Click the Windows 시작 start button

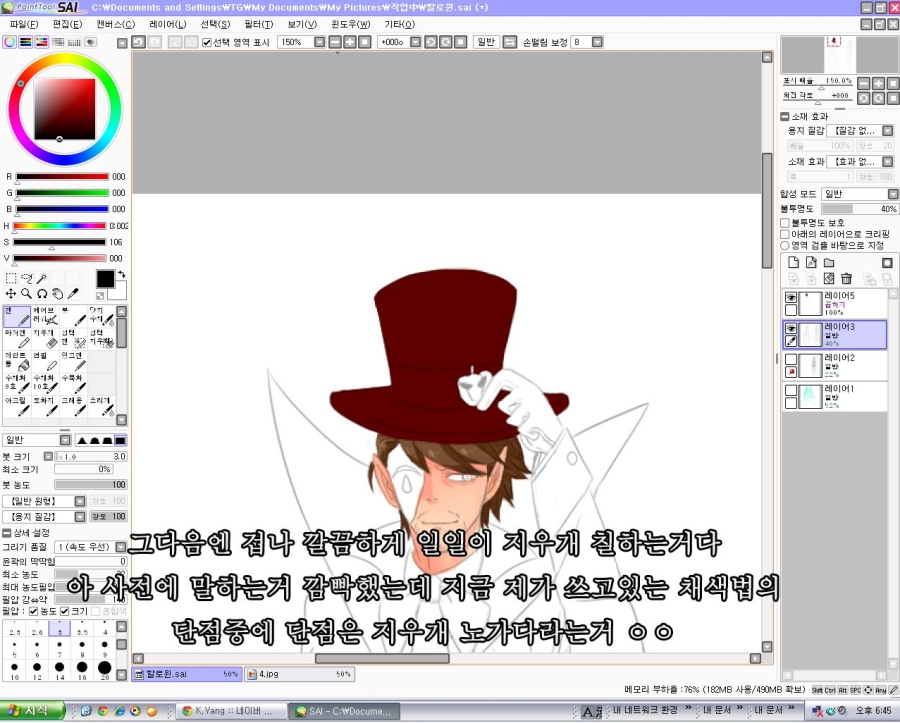tap(32, 711)
